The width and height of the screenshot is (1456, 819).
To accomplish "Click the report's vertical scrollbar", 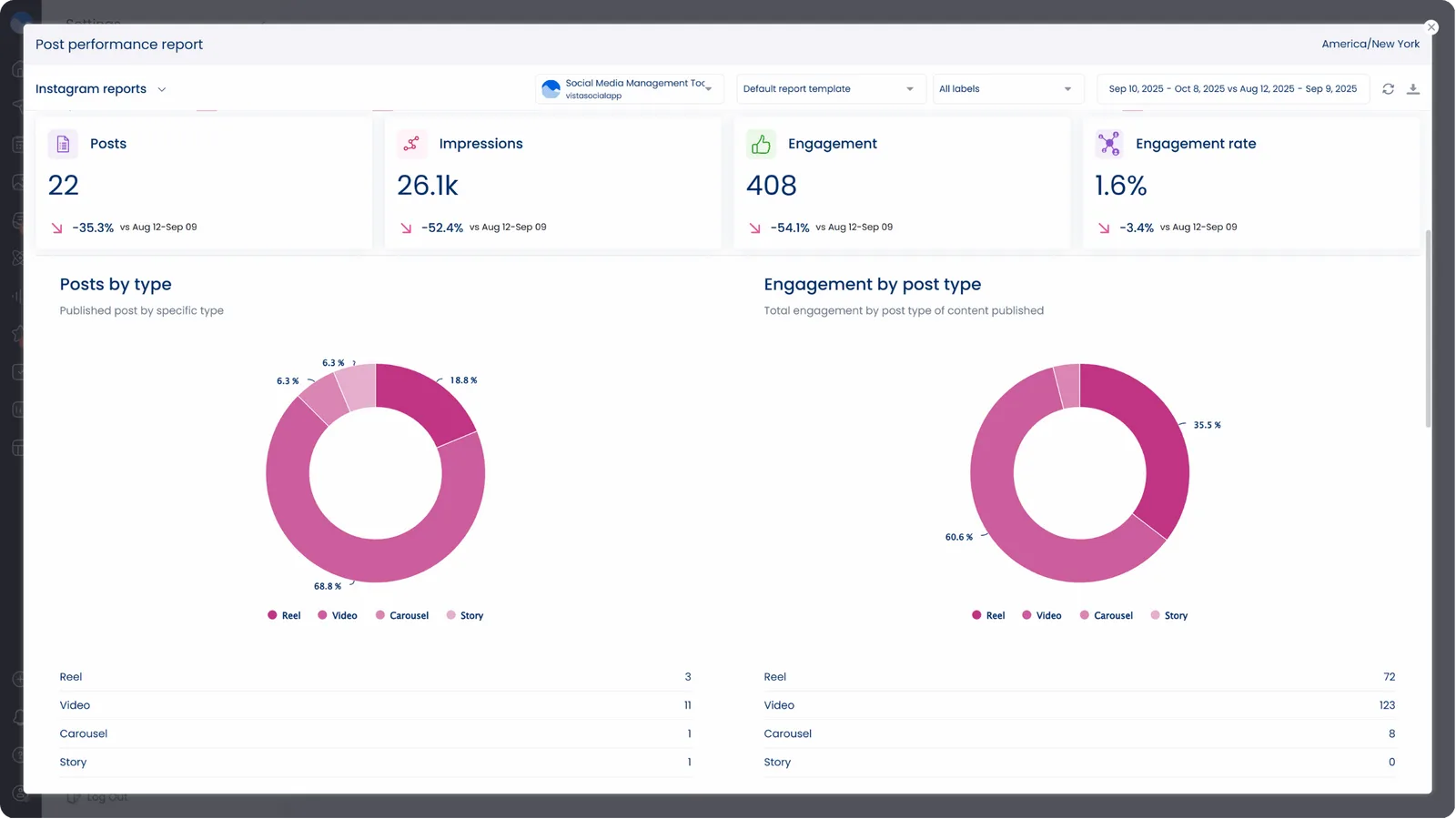I will click(1428, 328).
